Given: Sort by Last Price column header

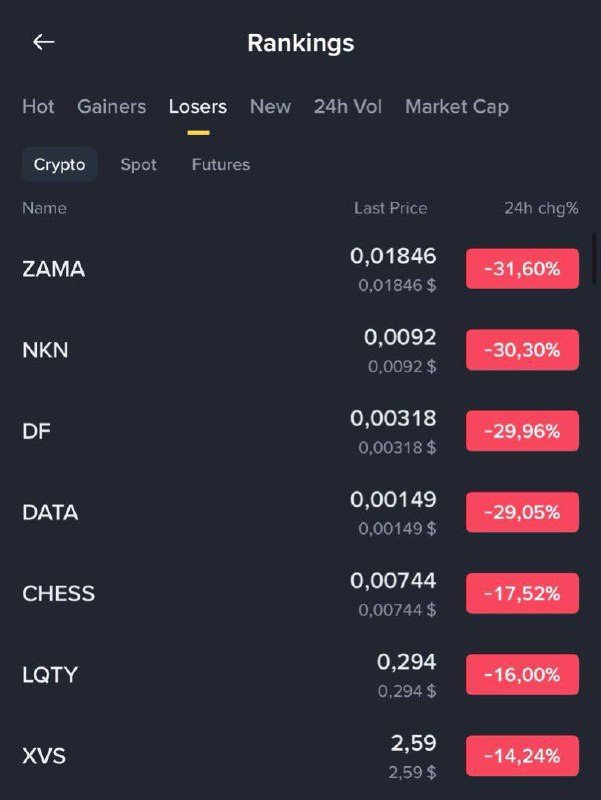Looking at the screenshot, I should (x=390, y=208).
